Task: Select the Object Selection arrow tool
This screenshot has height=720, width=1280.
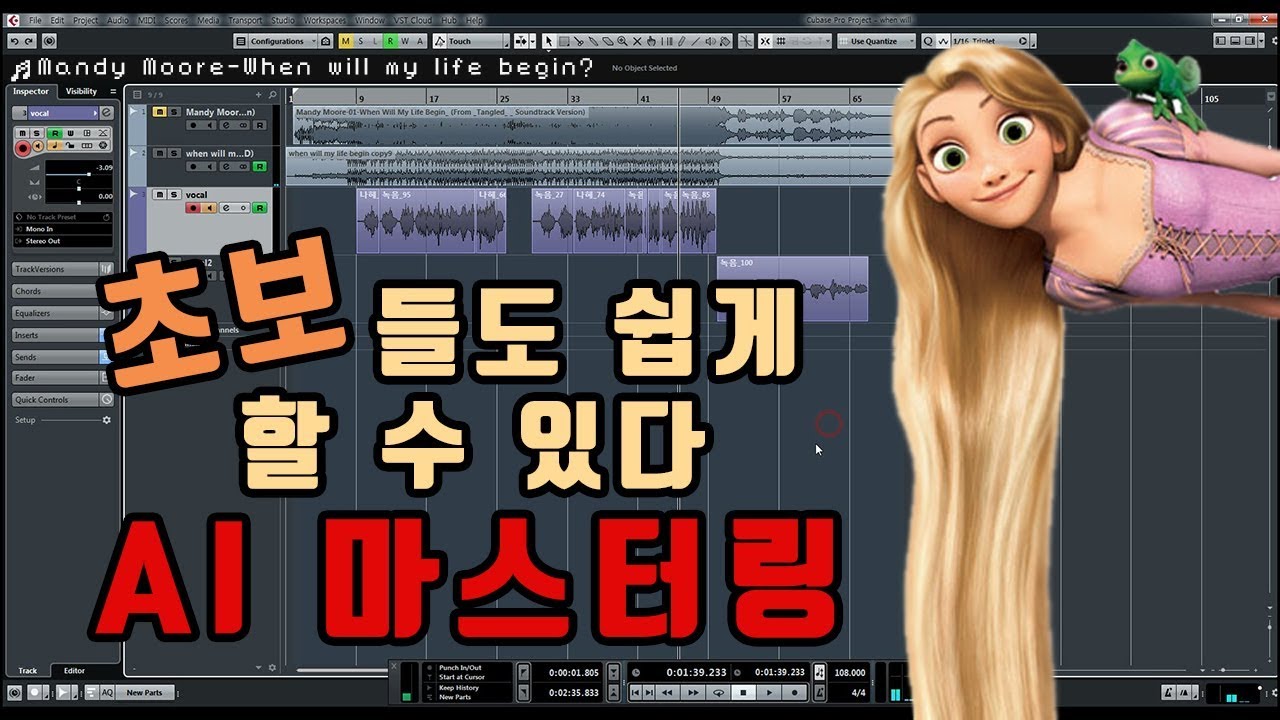Action: pos(548,41)
